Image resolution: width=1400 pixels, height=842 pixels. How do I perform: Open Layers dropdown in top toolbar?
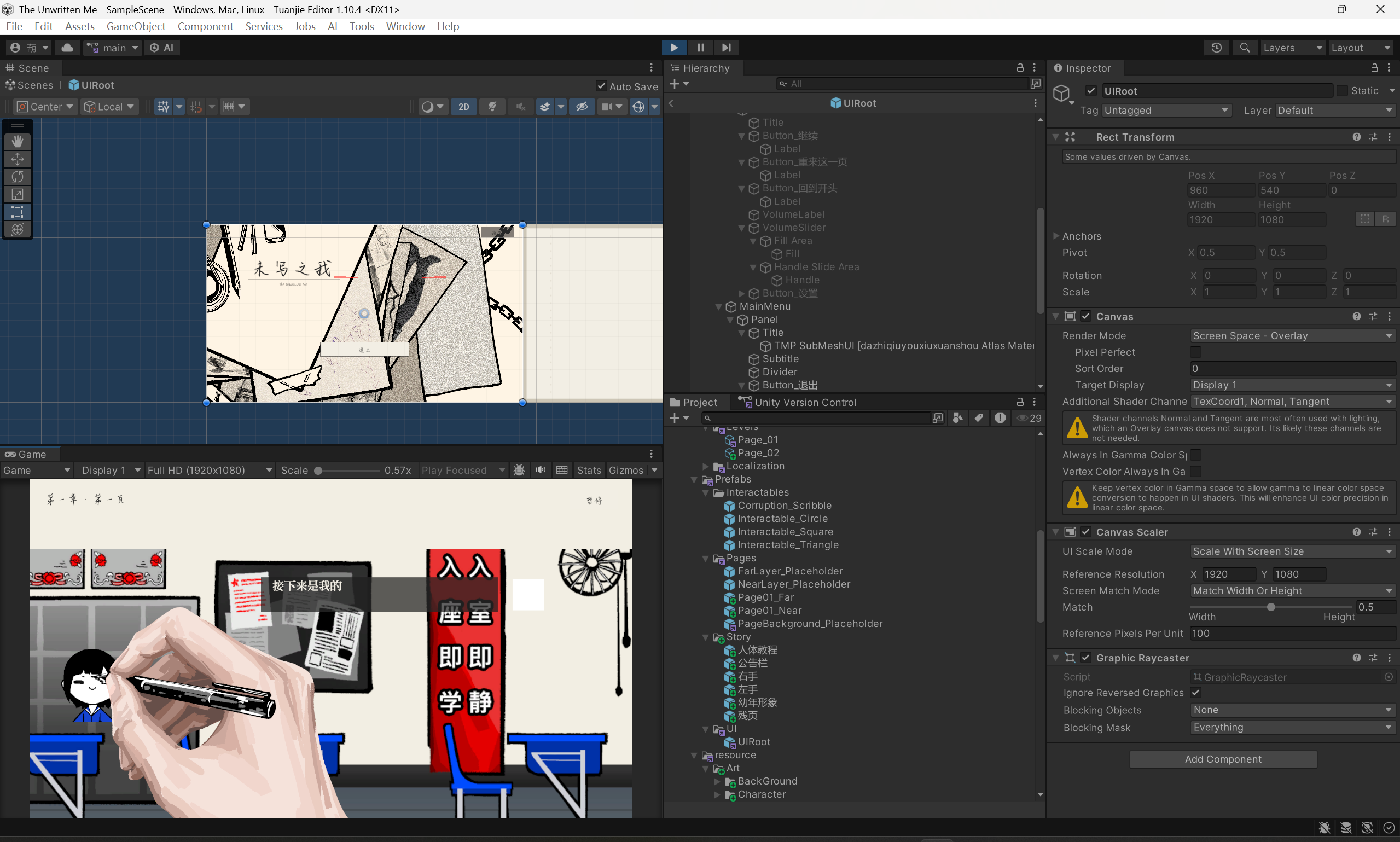[1293, 48]
